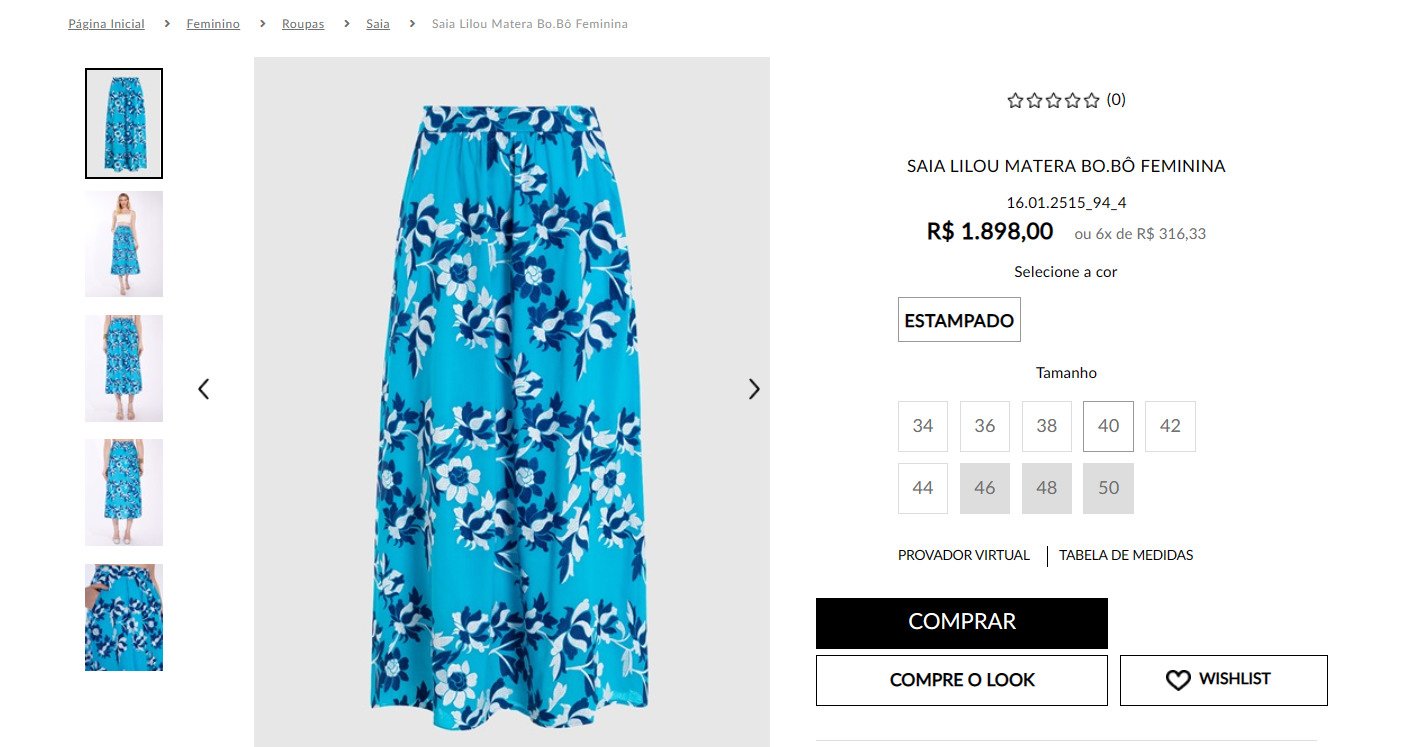Viewport: 1401px width, 747px height.
Task: View thumbnail of model wearing white top
Action: coord(124,244)
